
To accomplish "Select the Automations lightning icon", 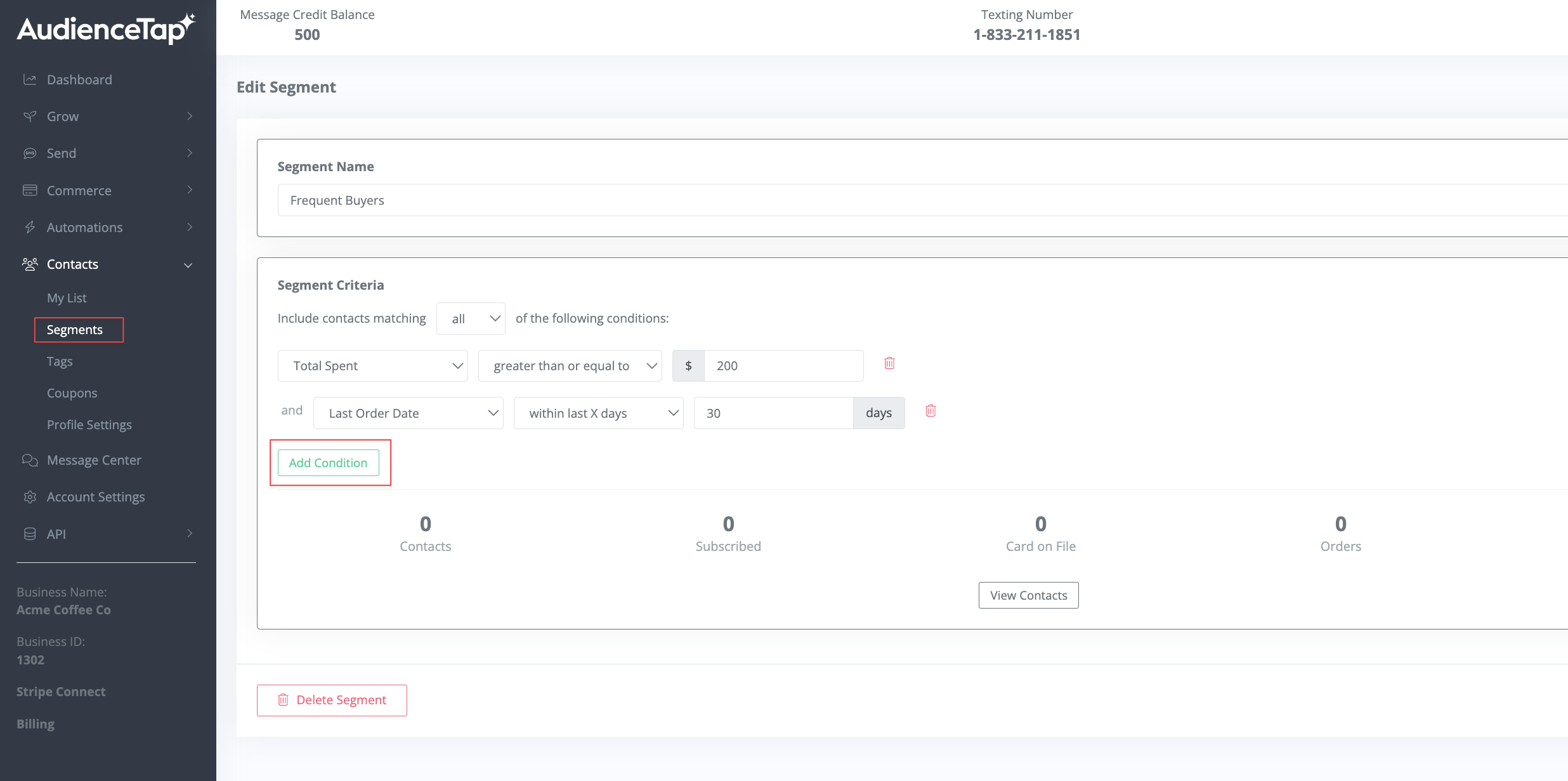I will point(30,227).
